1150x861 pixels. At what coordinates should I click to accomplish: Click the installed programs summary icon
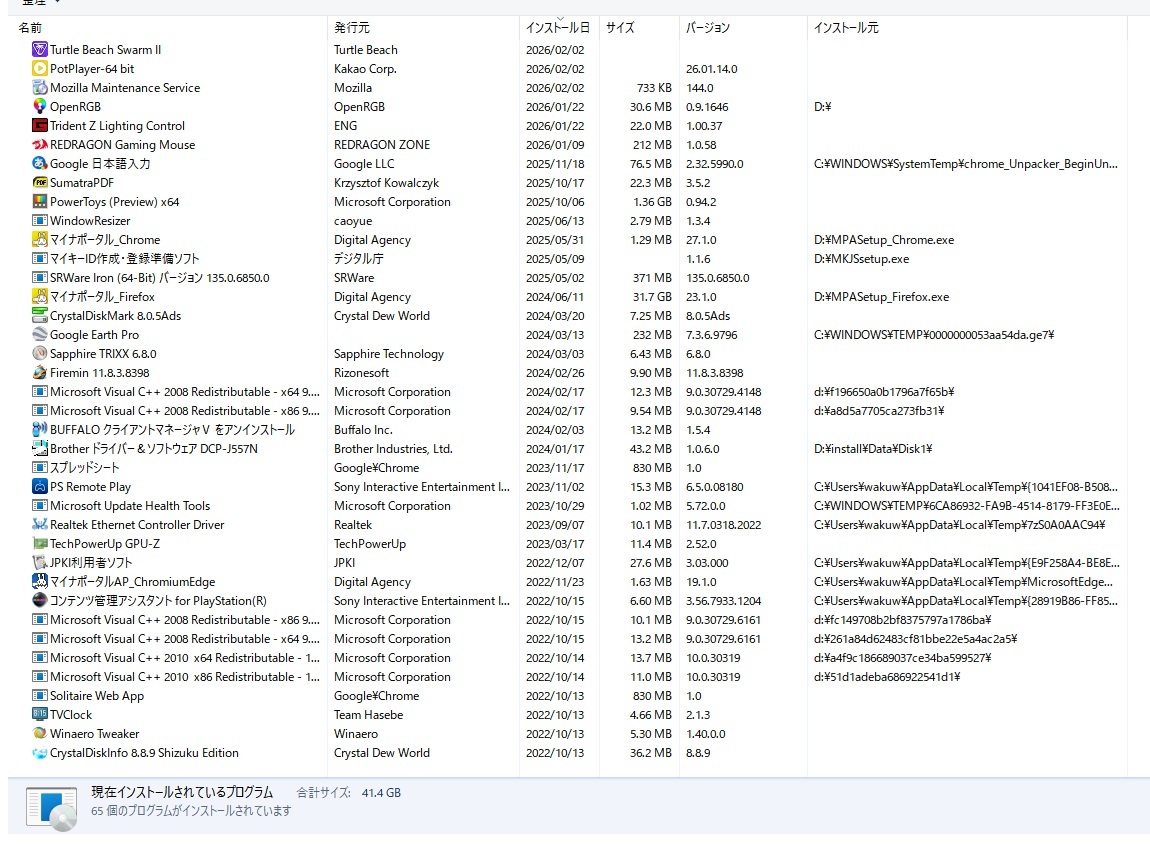pos(51,808)
